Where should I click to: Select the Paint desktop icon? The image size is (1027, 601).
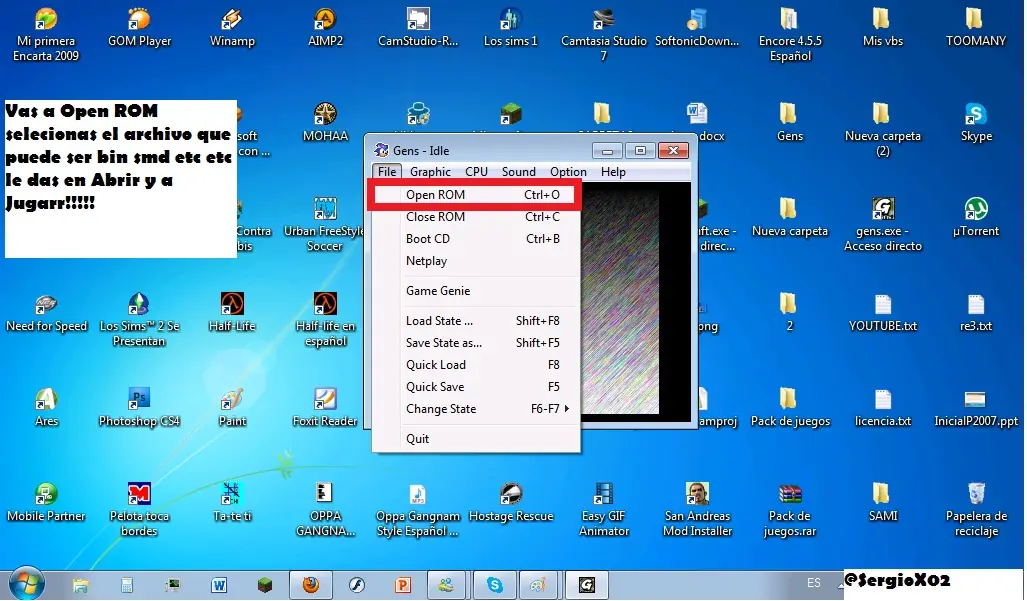(232, 409)
